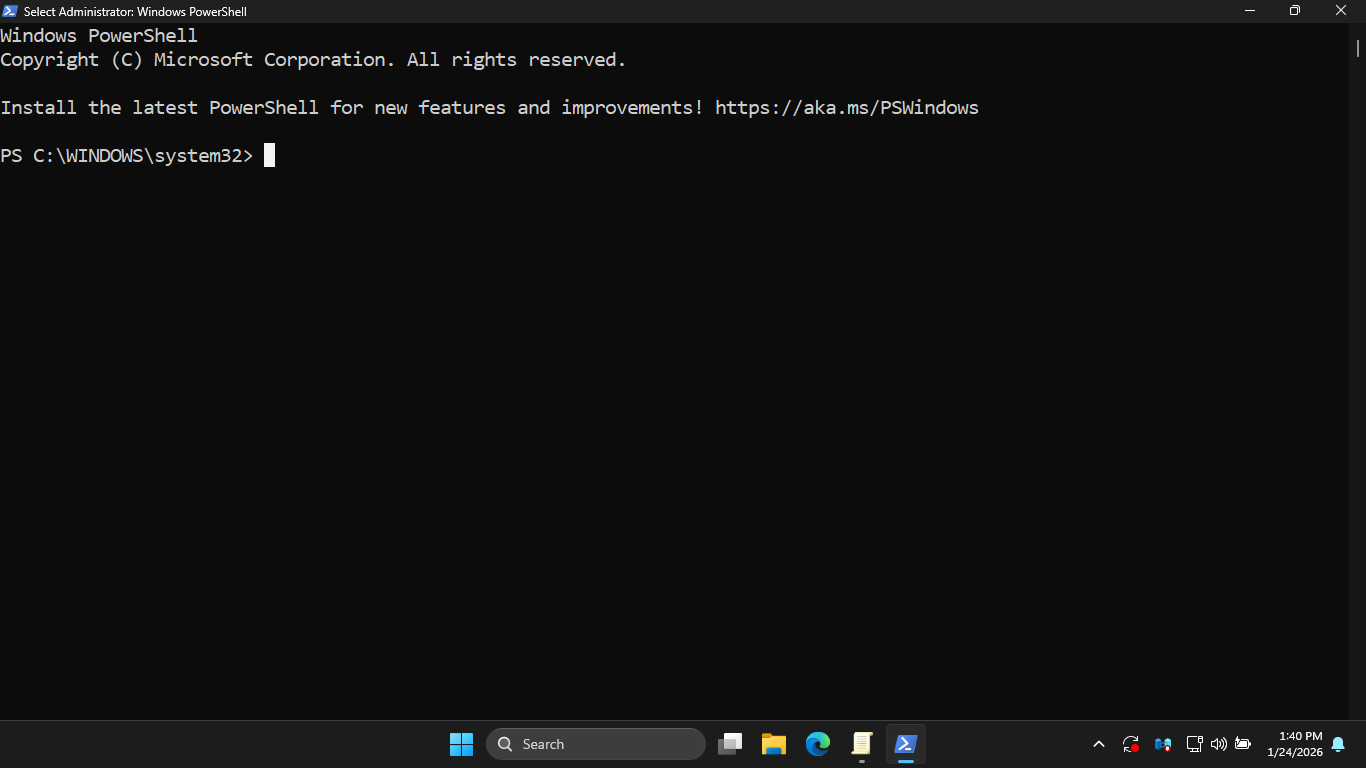The image size is (1366, 768).
Task: Click the PowerShell icon in the title bar
Action: 10,11
